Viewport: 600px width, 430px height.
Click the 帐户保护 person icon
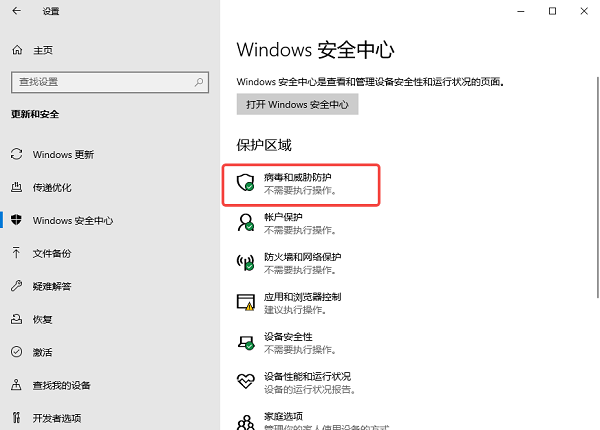pyautogui.click(x=246, y=222)
